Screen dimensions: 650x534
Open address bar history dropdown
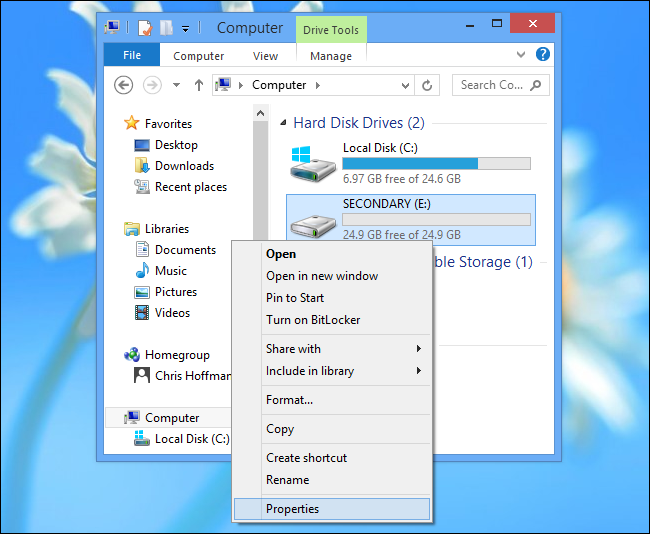pos(405,85)
